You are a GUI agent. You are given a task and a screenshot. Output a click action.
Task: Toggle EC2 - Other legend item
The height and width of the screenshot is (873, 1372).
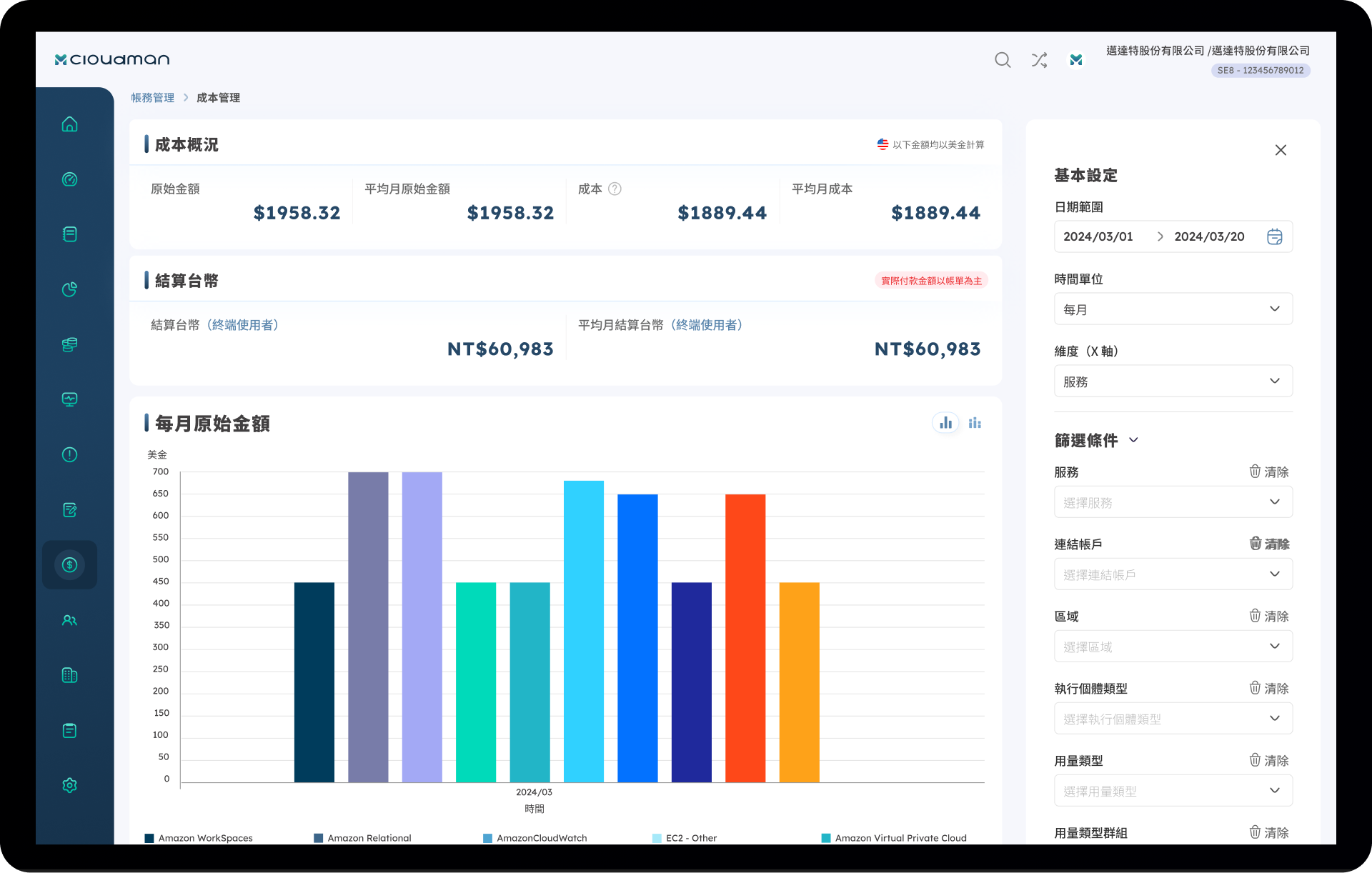685,838
